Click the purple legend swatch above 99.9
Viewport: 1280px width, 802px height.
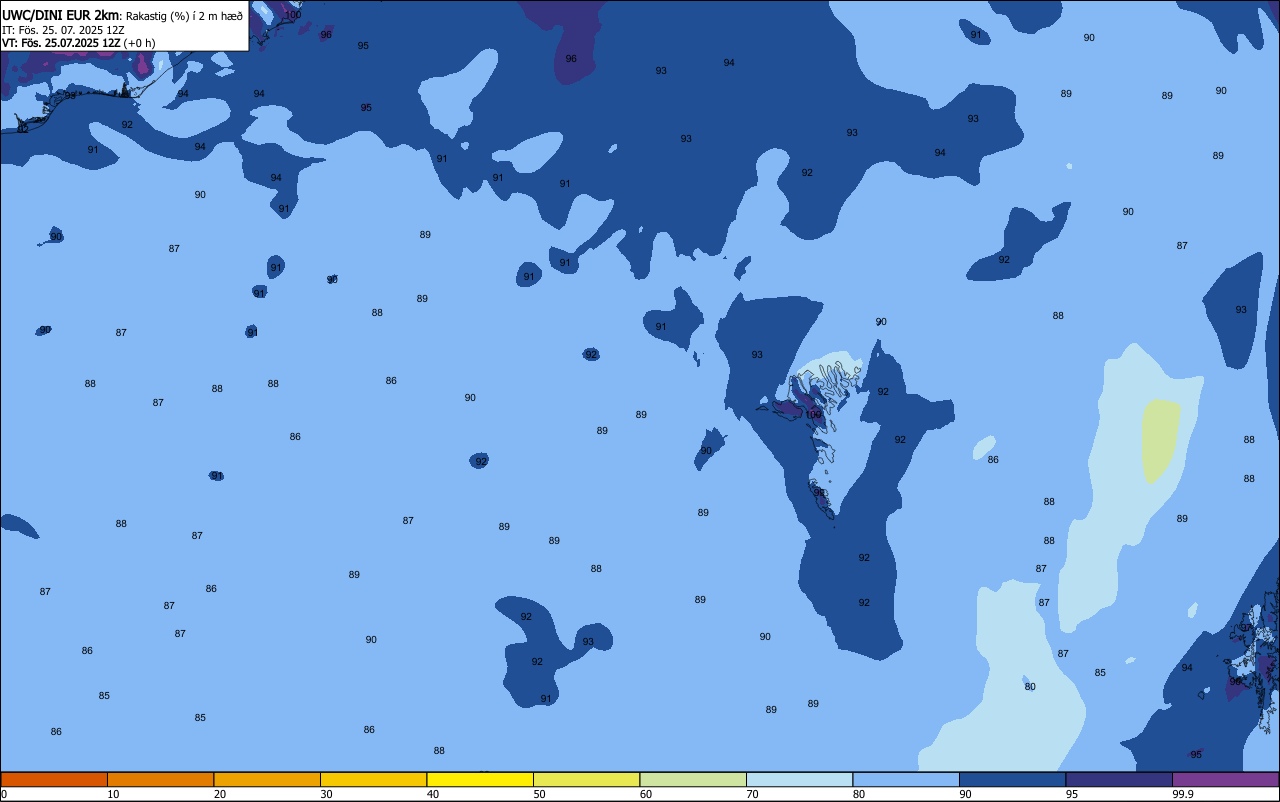point(1225,779)
